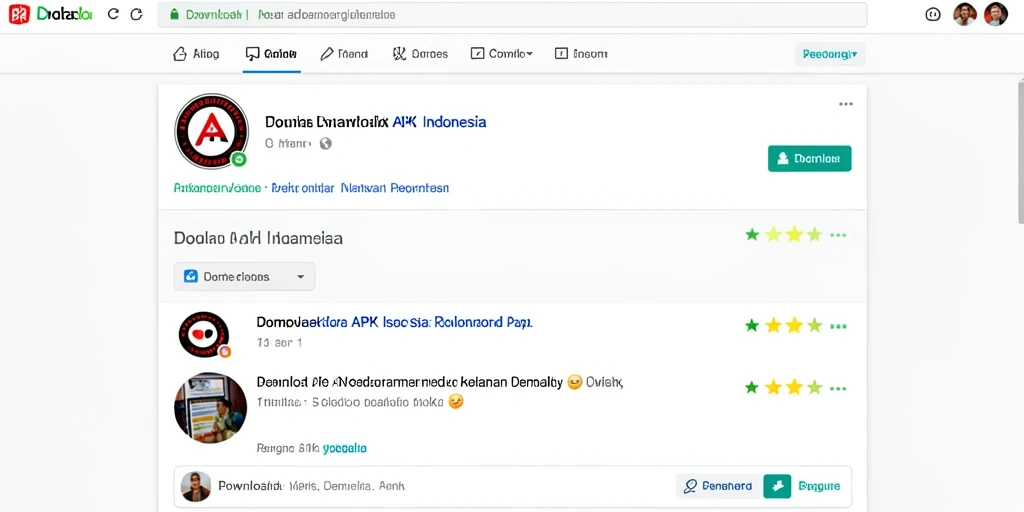The width and height of the screenshot is (1024, 512).
Task: Open the three dots in the second post row
Action: (x=838, y=389)
